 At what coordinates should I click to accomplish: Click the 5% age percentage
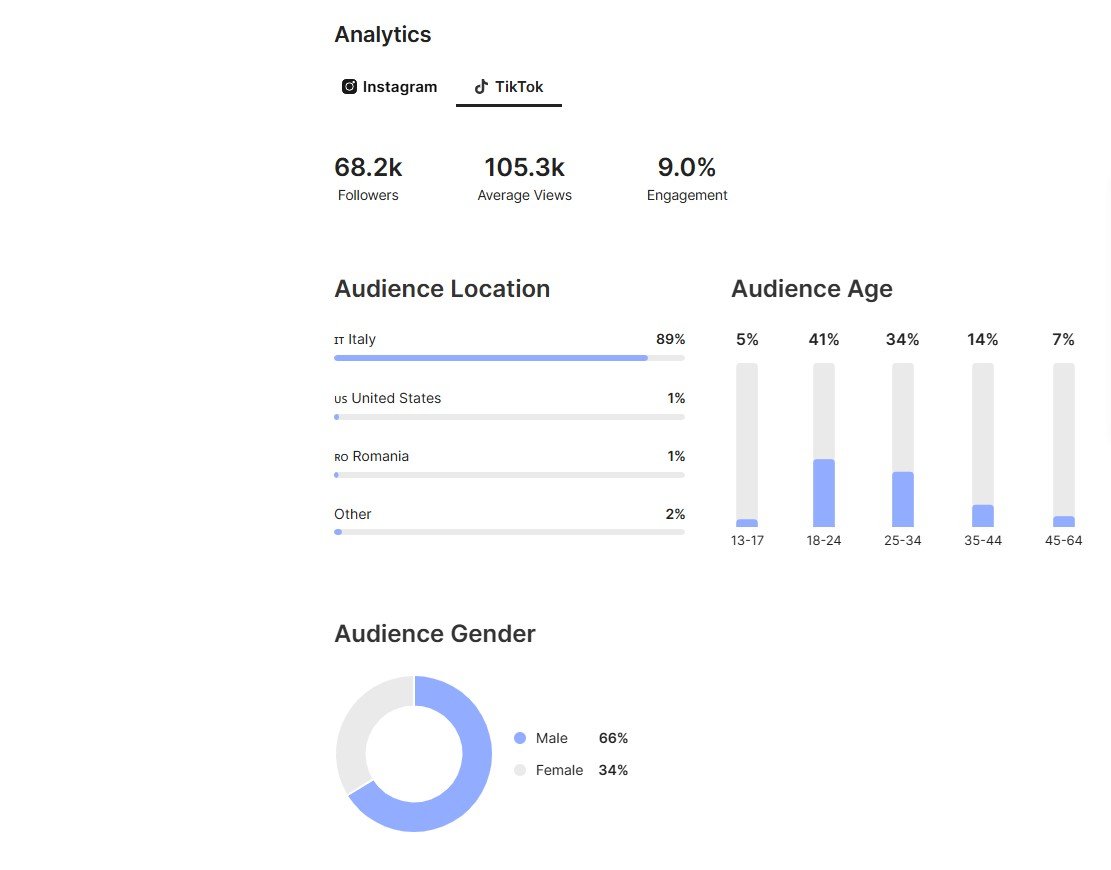[x=747, y=340]
